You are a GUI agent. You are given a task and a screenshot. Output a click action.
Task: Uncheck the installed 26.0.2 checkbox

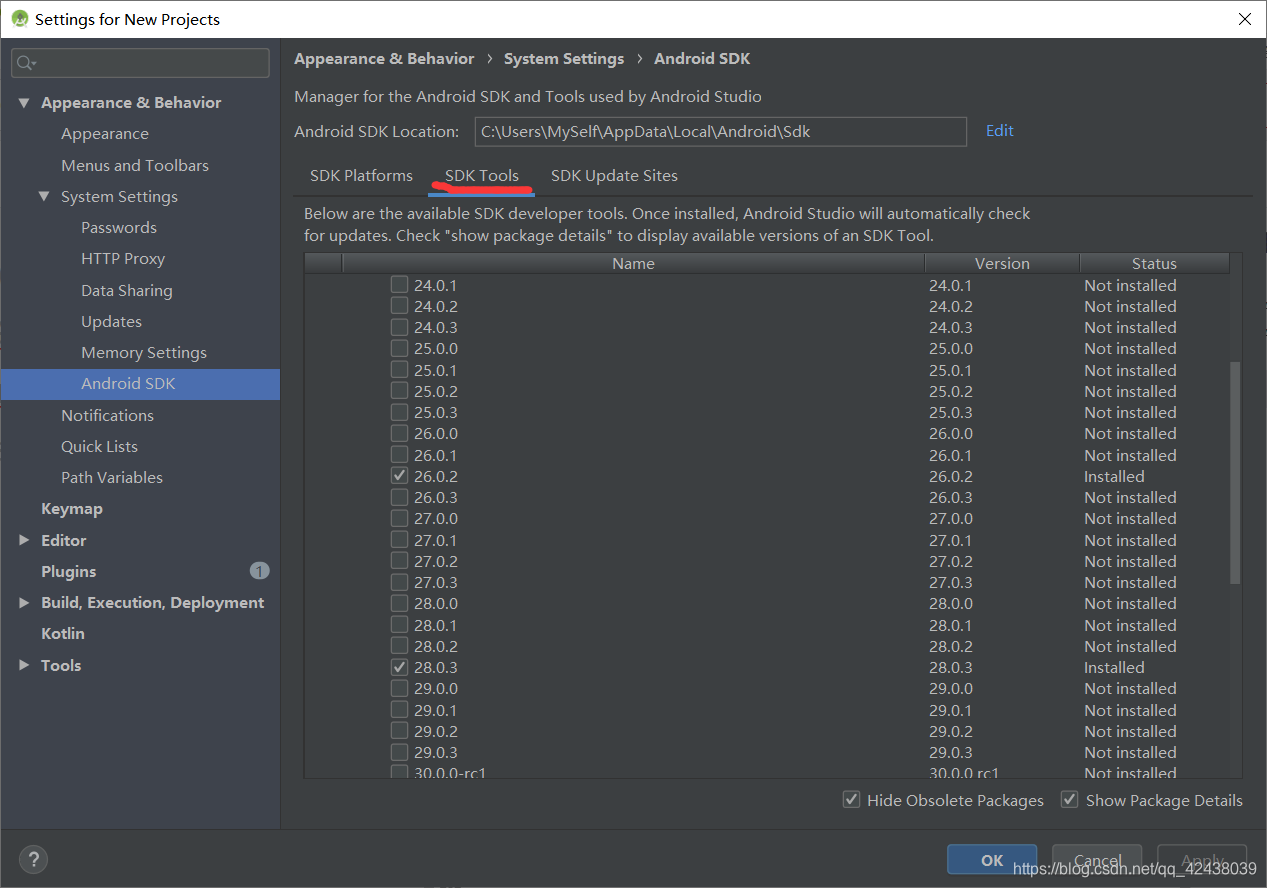(x=399, y=476)
